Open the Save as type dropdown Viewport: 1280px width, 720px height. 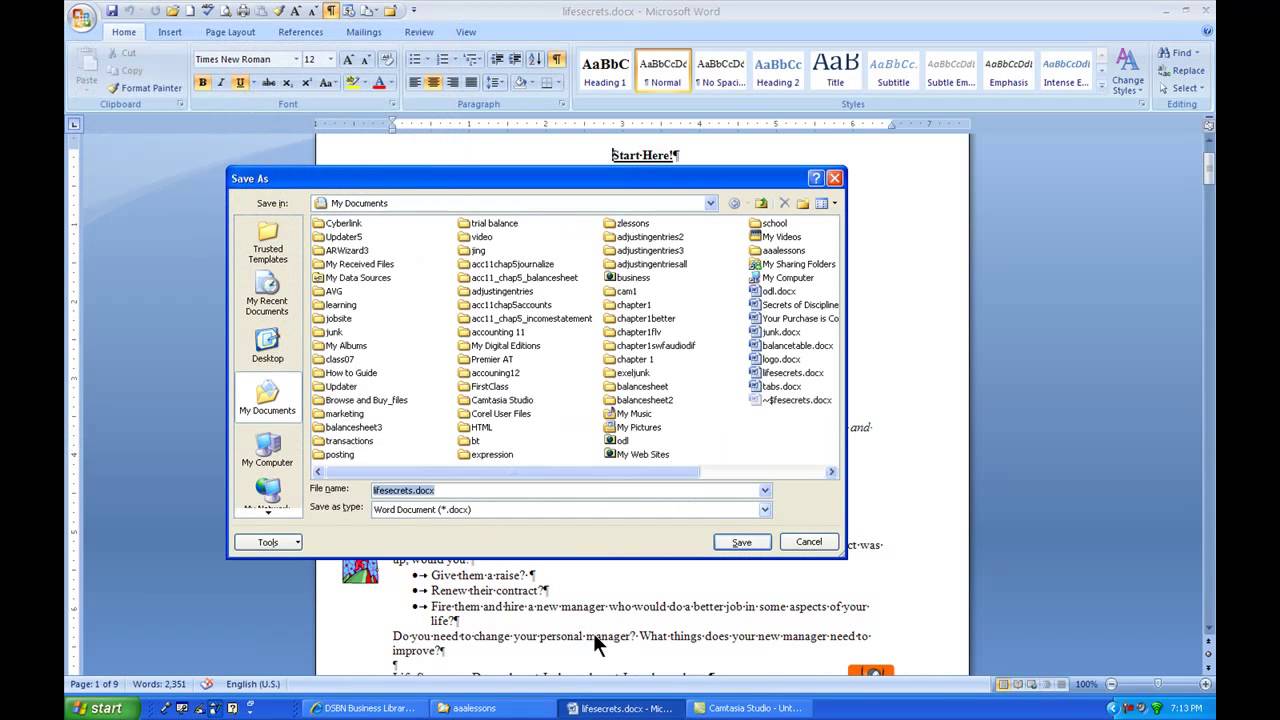click(x=765, y=509)
